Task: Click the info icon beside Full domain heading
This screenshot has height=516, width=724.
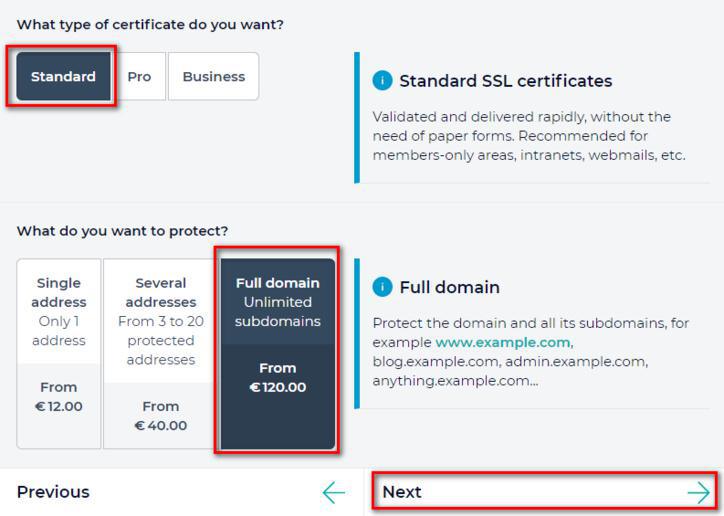Action: tap(382, 287)
